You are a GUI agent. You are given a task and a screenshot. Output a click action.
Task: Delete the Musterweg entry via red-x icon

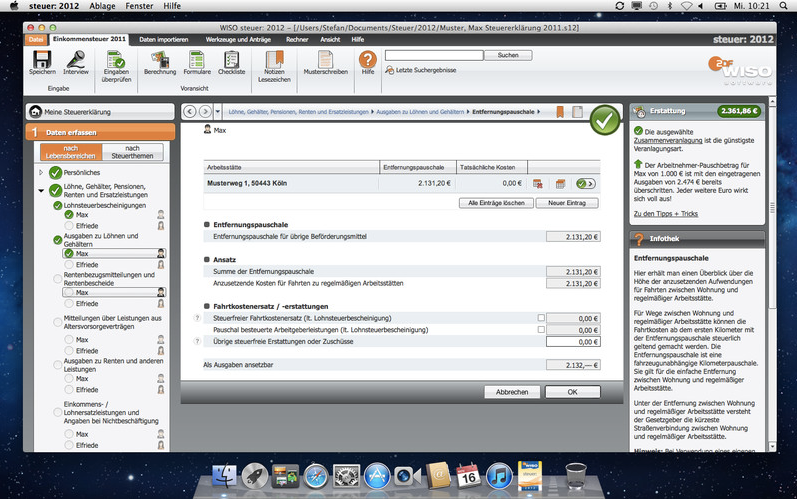537,183
